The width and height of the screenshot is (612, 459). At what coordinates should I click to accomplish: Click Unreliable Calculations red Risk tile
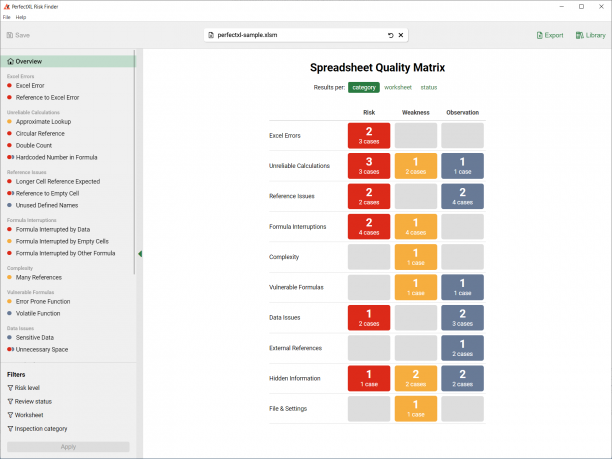(369, 166)
